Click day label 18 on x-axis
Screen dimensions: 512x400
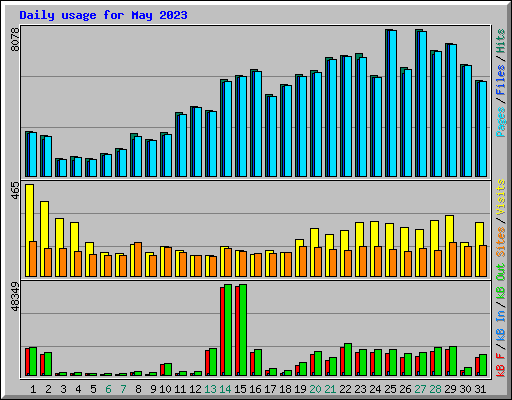285,389
